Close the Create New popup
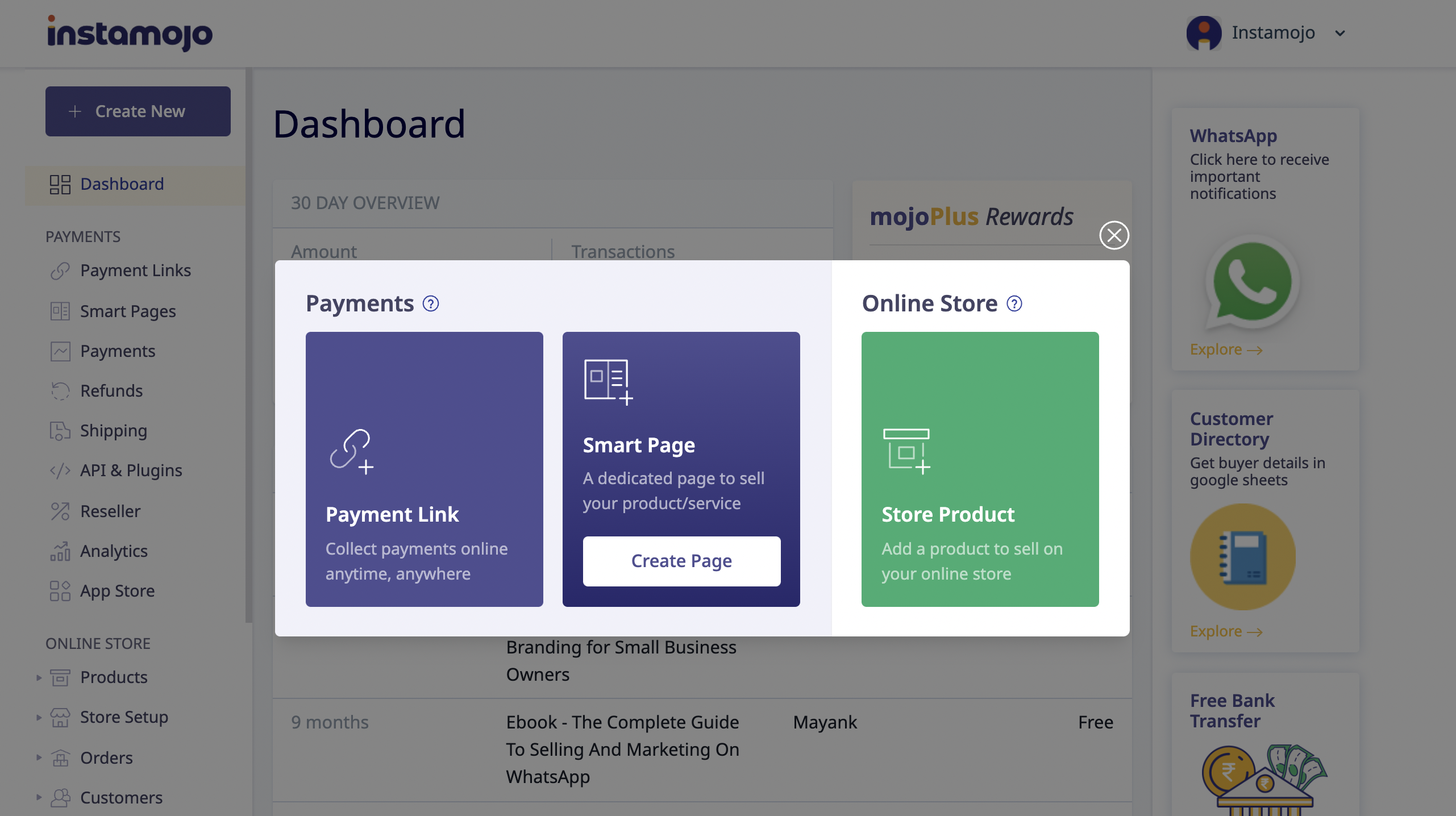 click(1114, 235)
